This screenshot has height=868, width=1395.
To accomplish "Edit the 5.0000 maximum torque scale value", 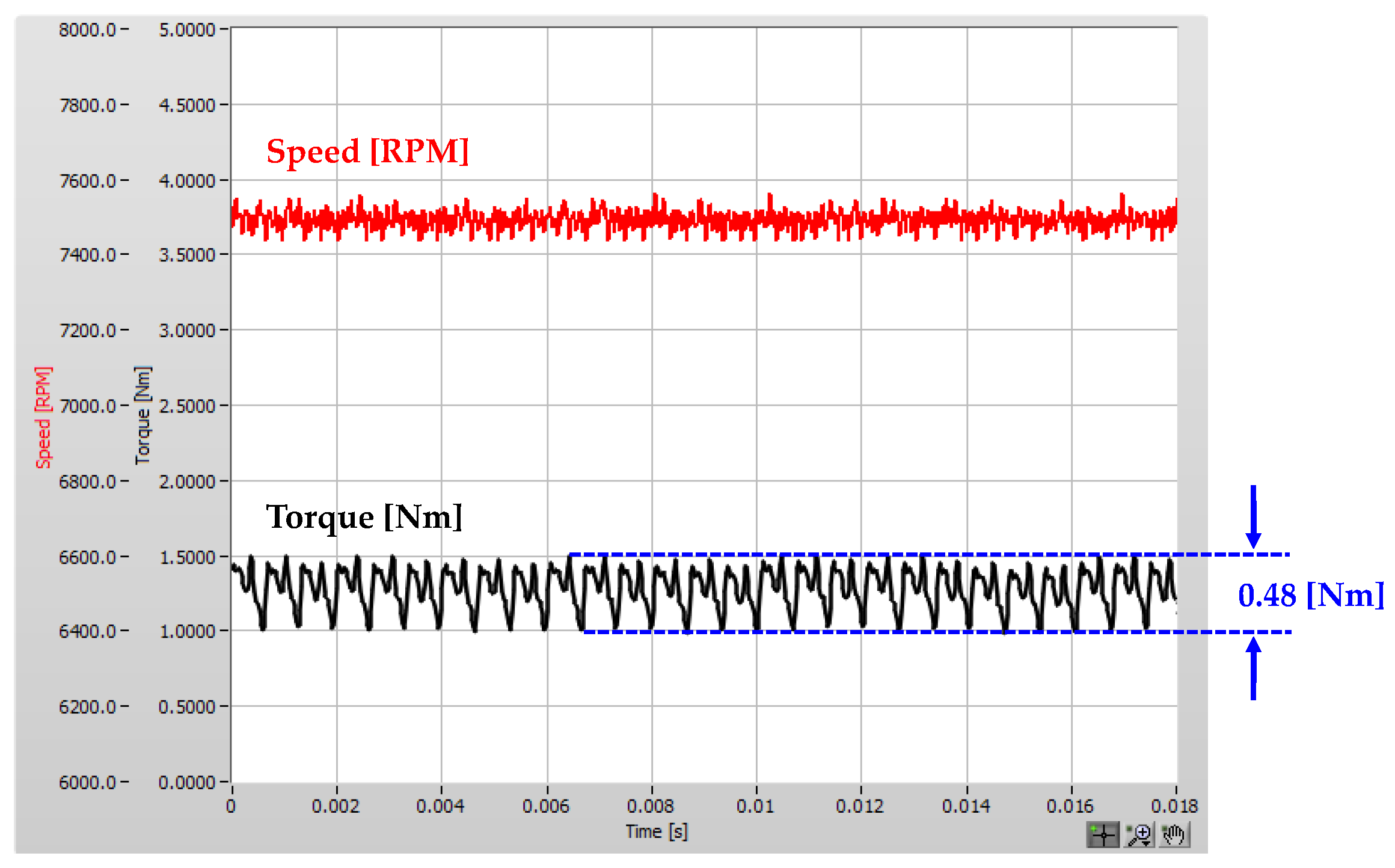I will (186, 29).
